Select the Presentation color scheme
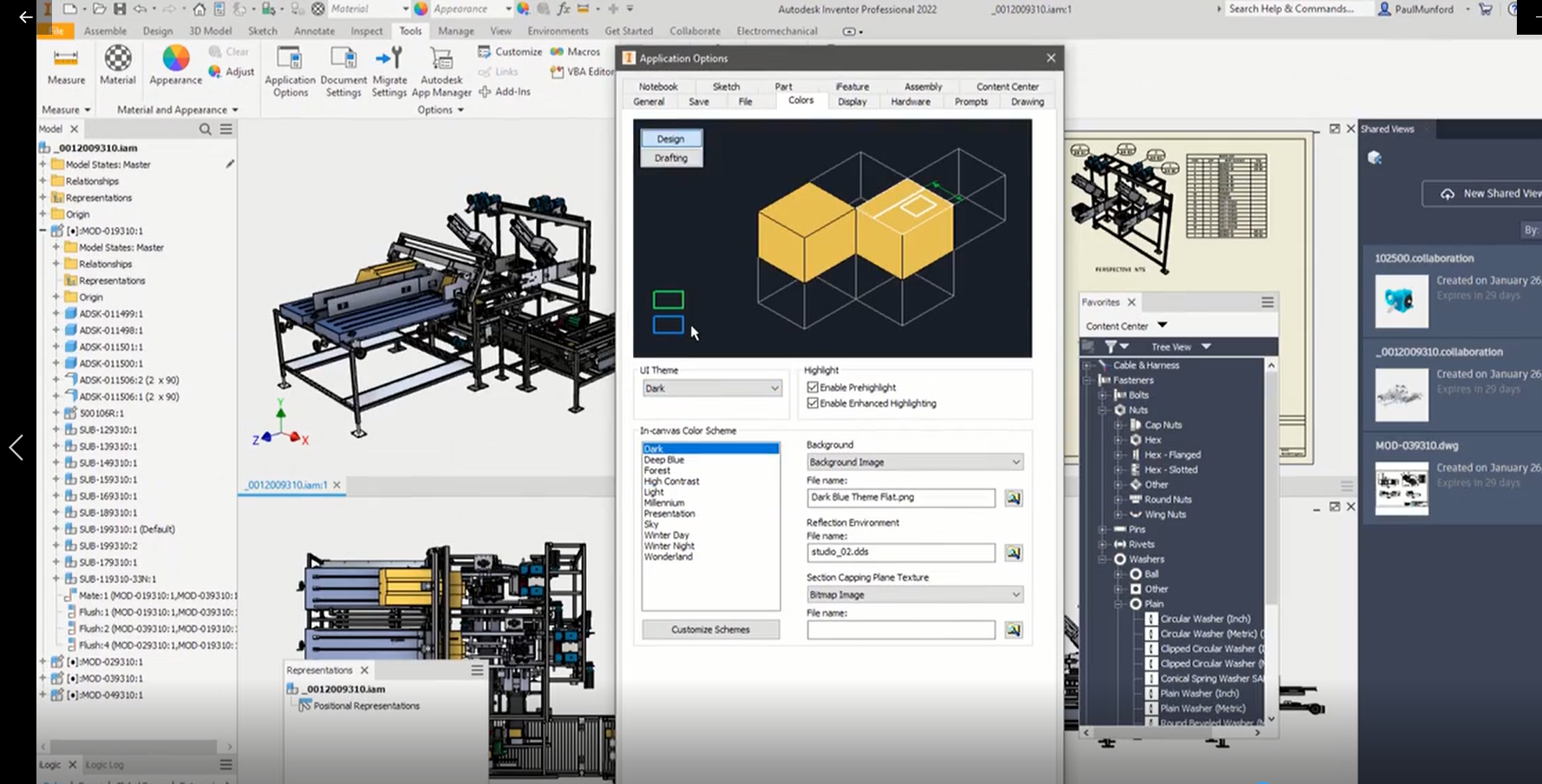 click(x=670, y=513)
